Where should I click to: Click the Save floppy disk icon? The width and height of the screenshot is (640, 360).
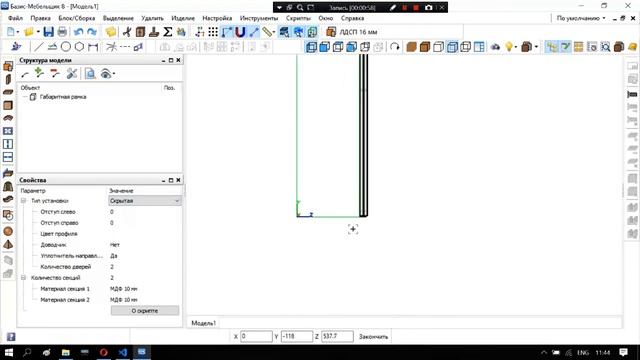pyautogui.click(x=49, y=32)
